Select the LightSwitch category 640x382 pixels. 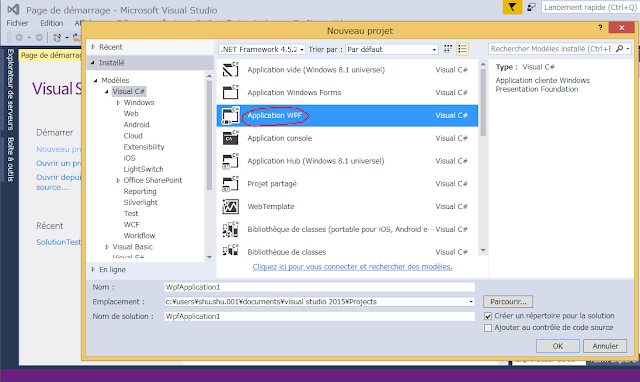144,169
